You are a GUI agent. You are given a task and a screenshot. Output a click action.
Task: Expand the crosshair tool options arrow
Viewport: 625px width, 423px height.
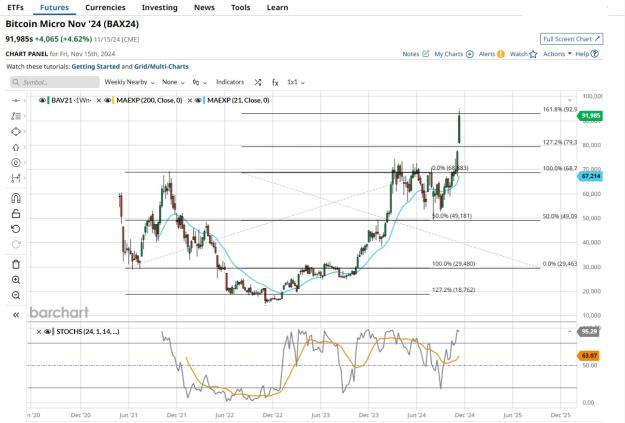(x=25, y=100)
